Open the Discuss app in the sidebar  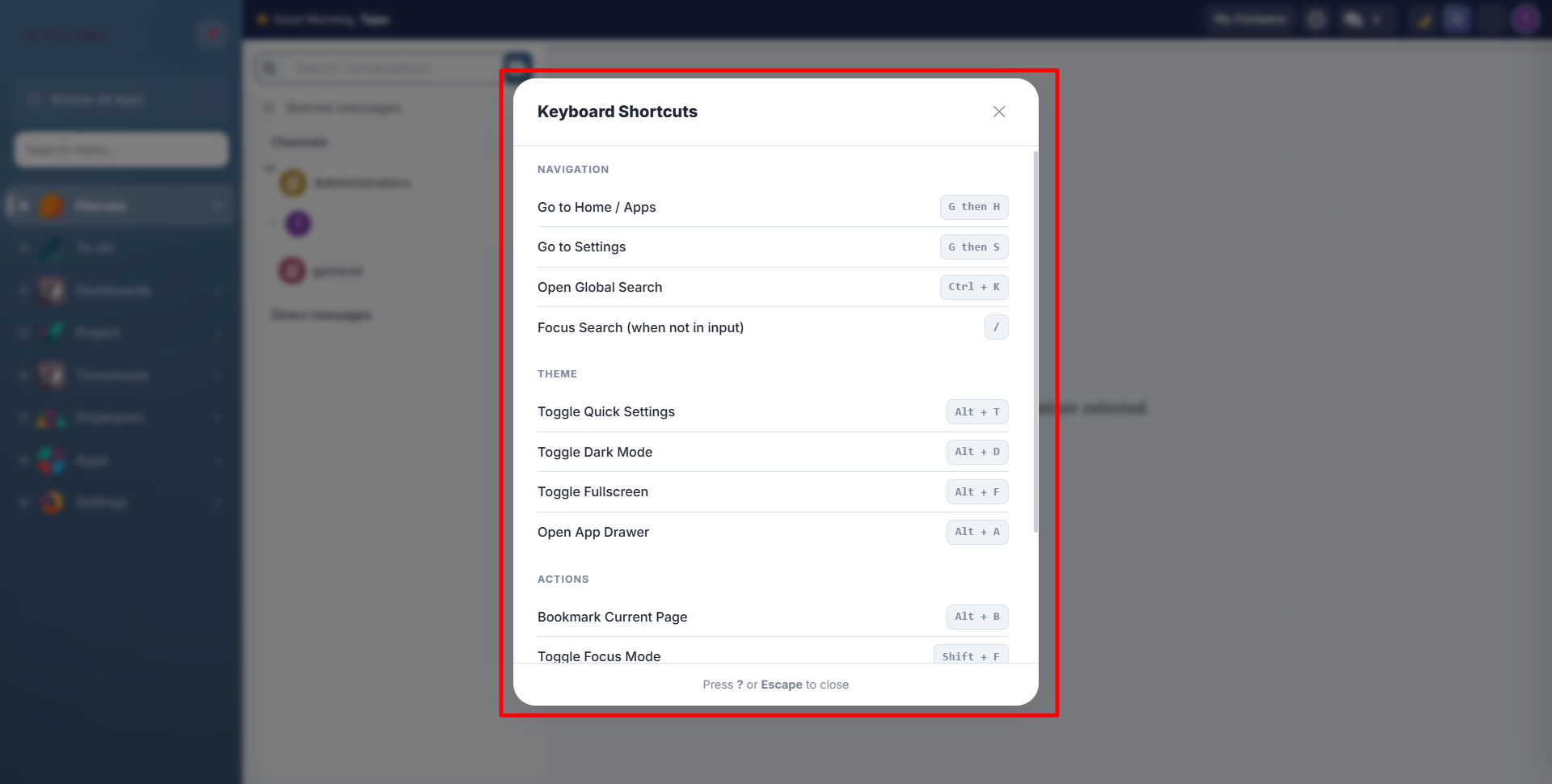coord(97,204)
